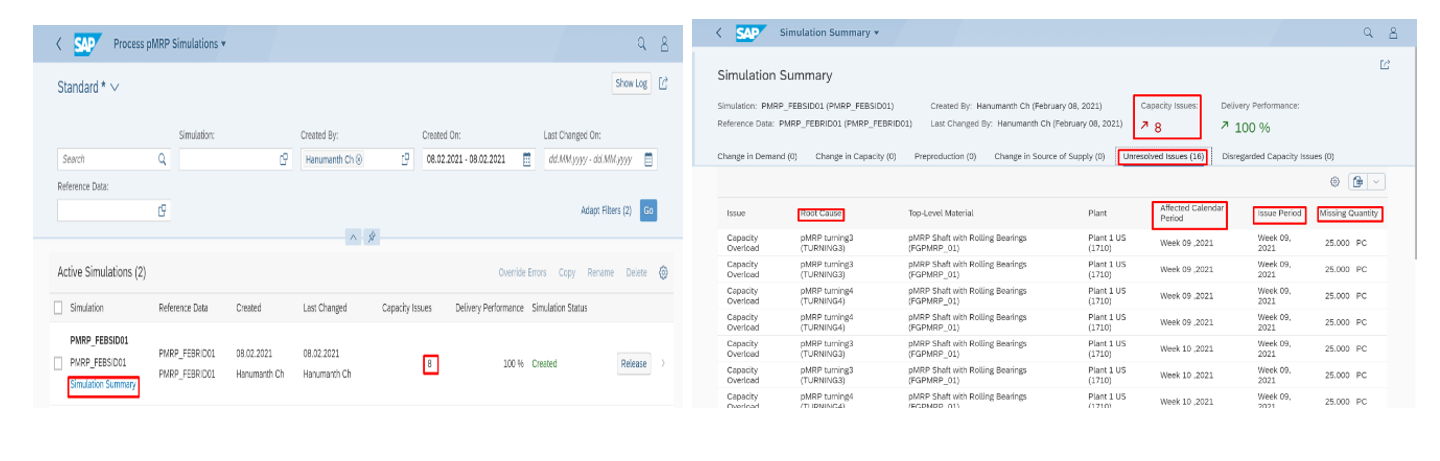Screen dimensions: 1440x461
Task: Open Adapt Filters (2)
Action: pyautogui.click(x=606, y=210)
